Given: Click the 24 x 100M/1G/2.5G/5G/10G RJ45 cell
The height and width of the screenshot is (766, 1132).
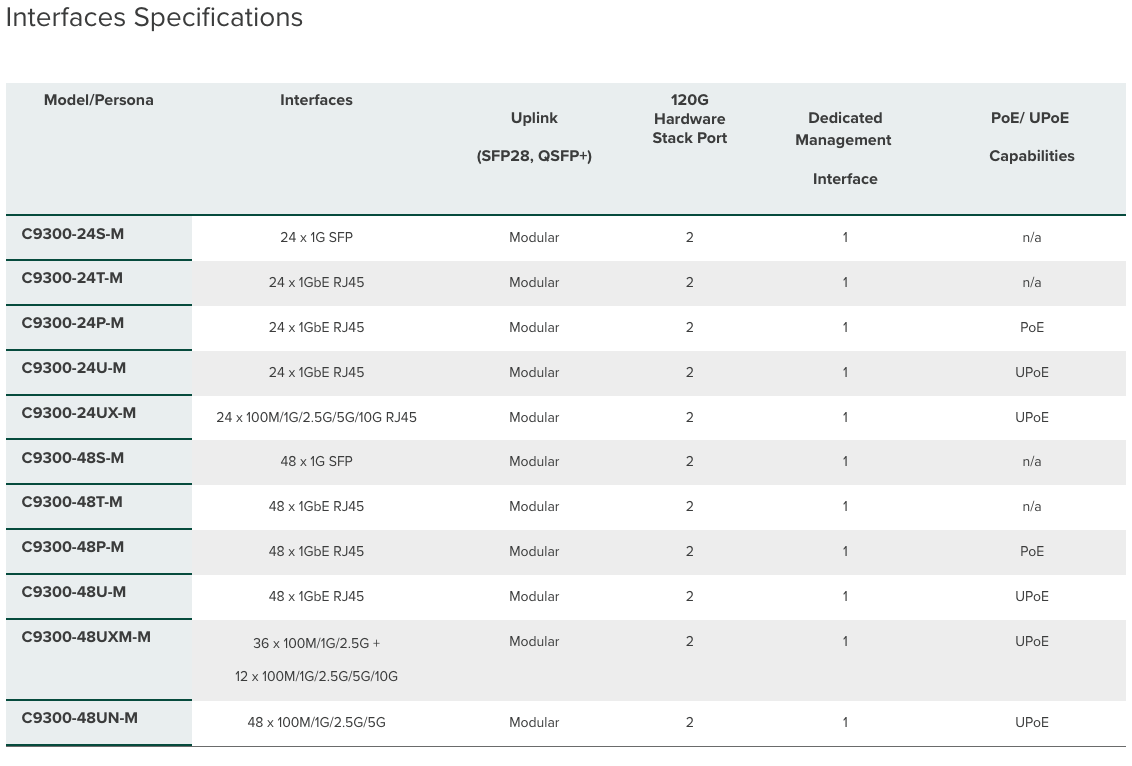Looking at the screenshot, I should [x=316, y=417].
